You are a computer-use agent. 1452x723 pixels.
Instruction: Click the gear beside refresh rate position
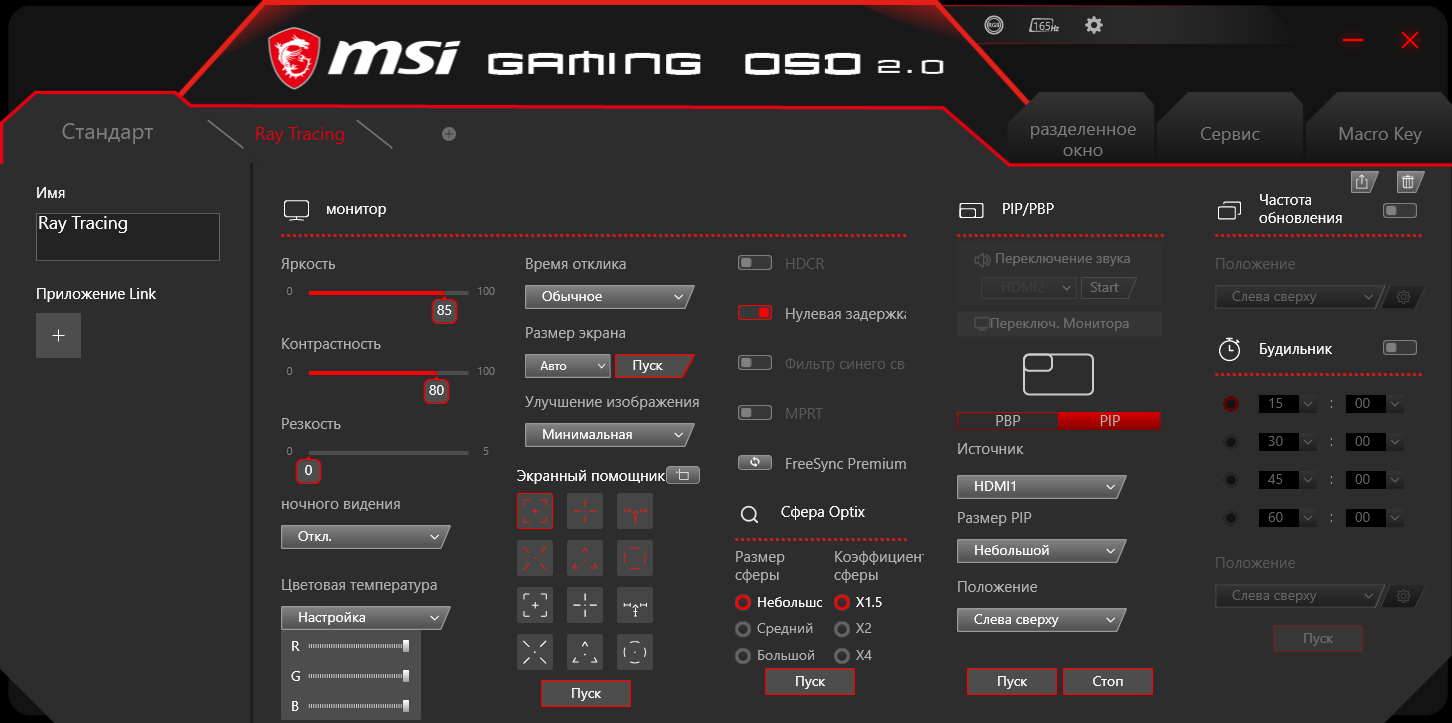(x=1403, y=297)
